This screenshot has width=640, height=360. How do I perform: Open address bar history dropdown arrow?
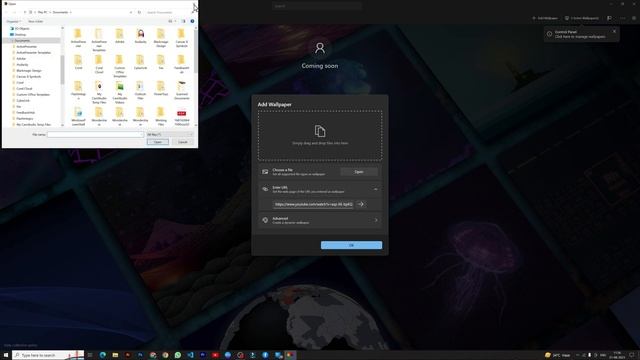point(131,12)
